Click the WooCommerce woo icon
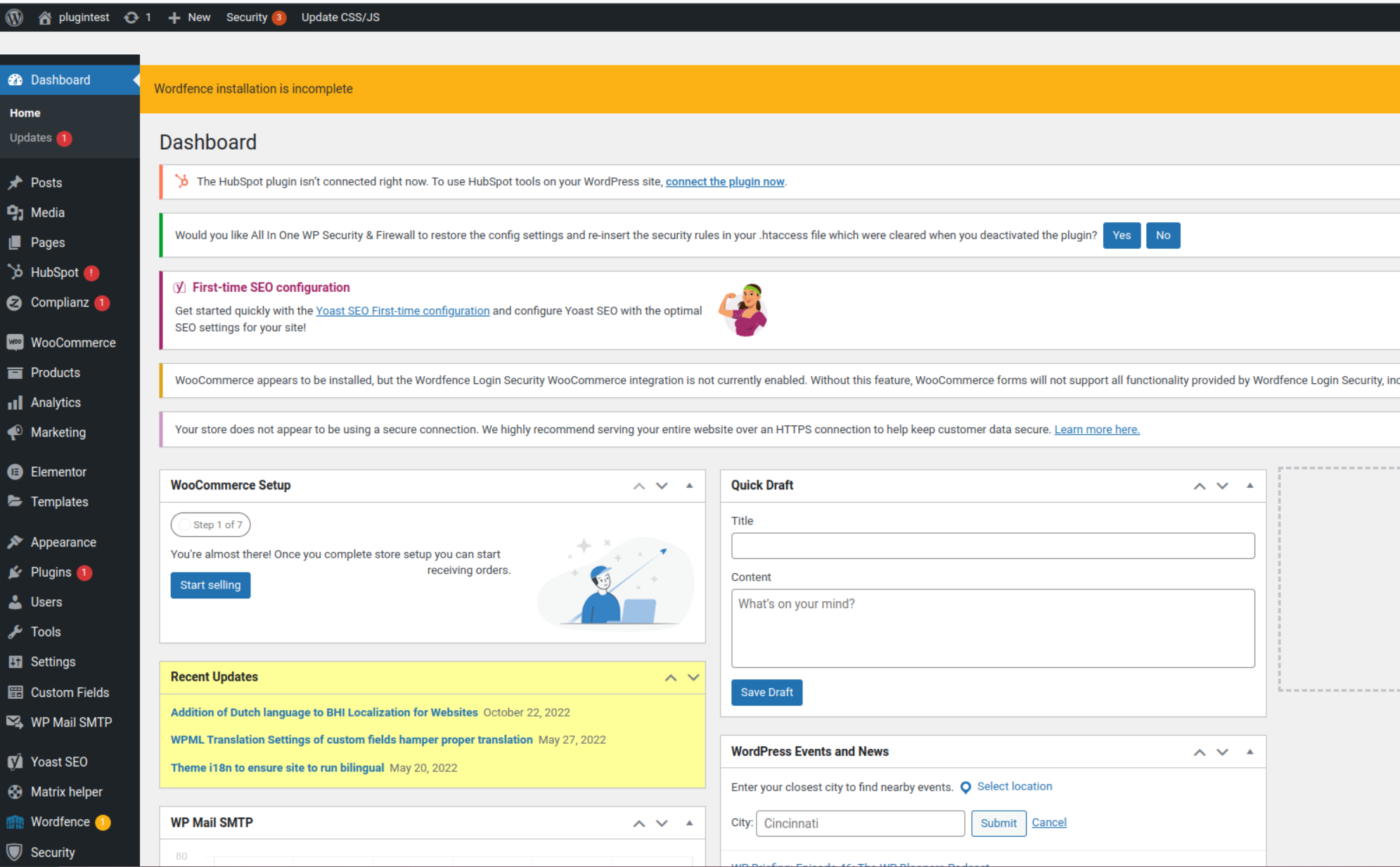This screenshot has width=1400, height=867. tap(15, 342)
